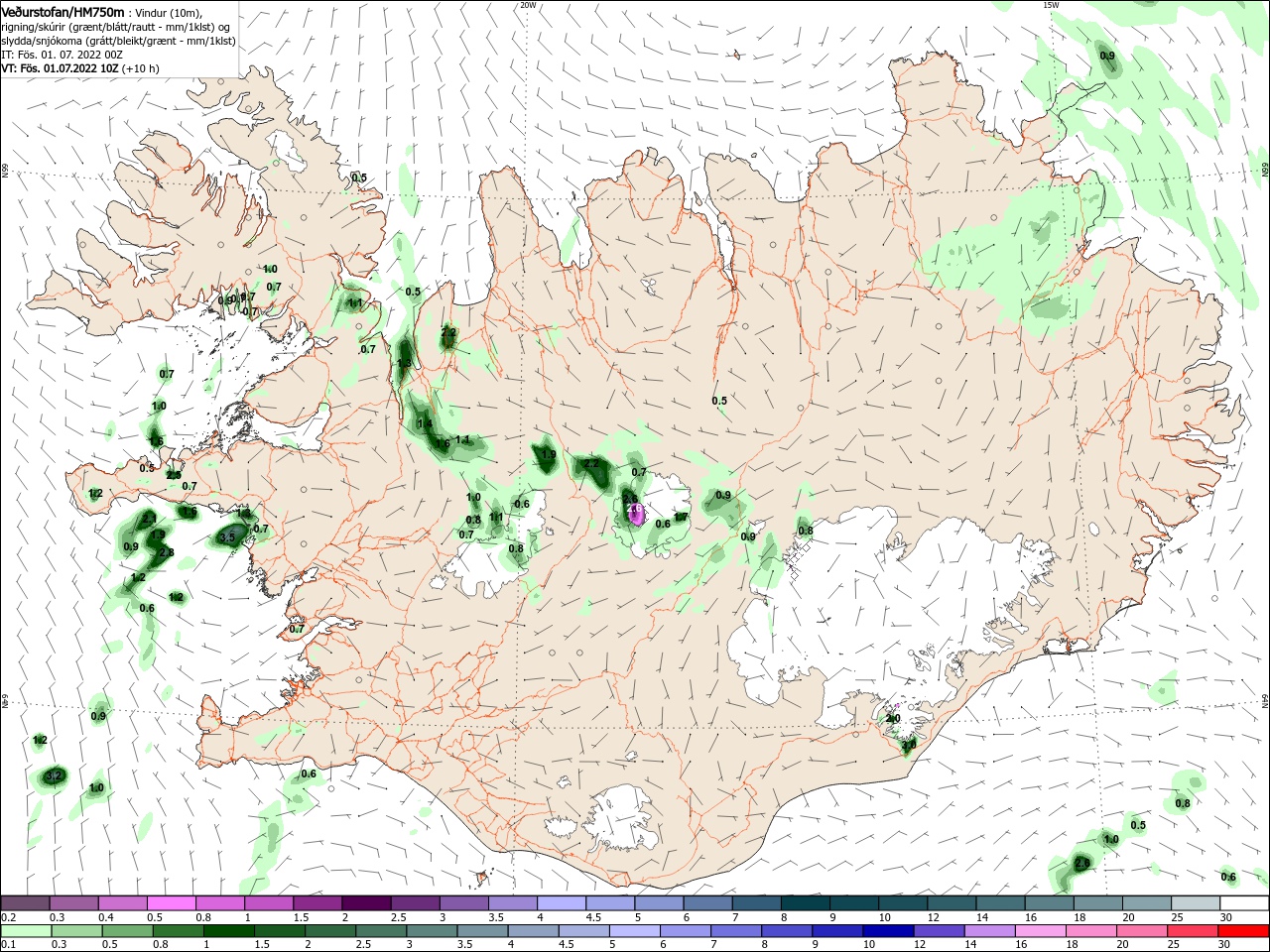
Task: Select the blue 8 swatch in rain scale
Action: click(786, 931)
